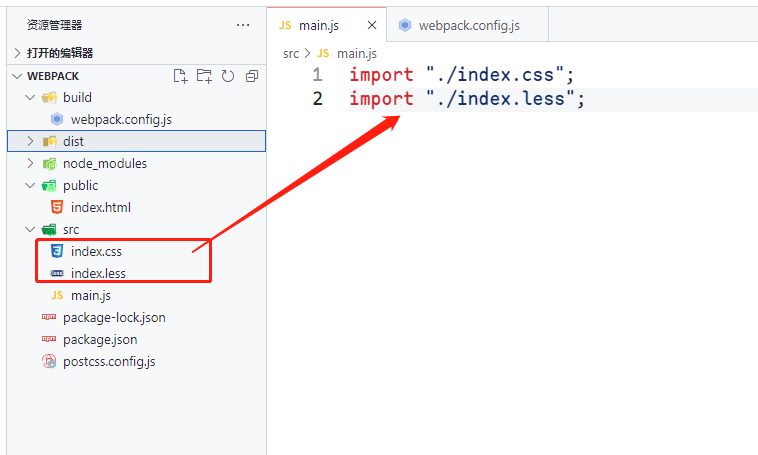This screenshot has height=455, width=758.
Task: Click the public folder icon
Action: tap(49, 186)
